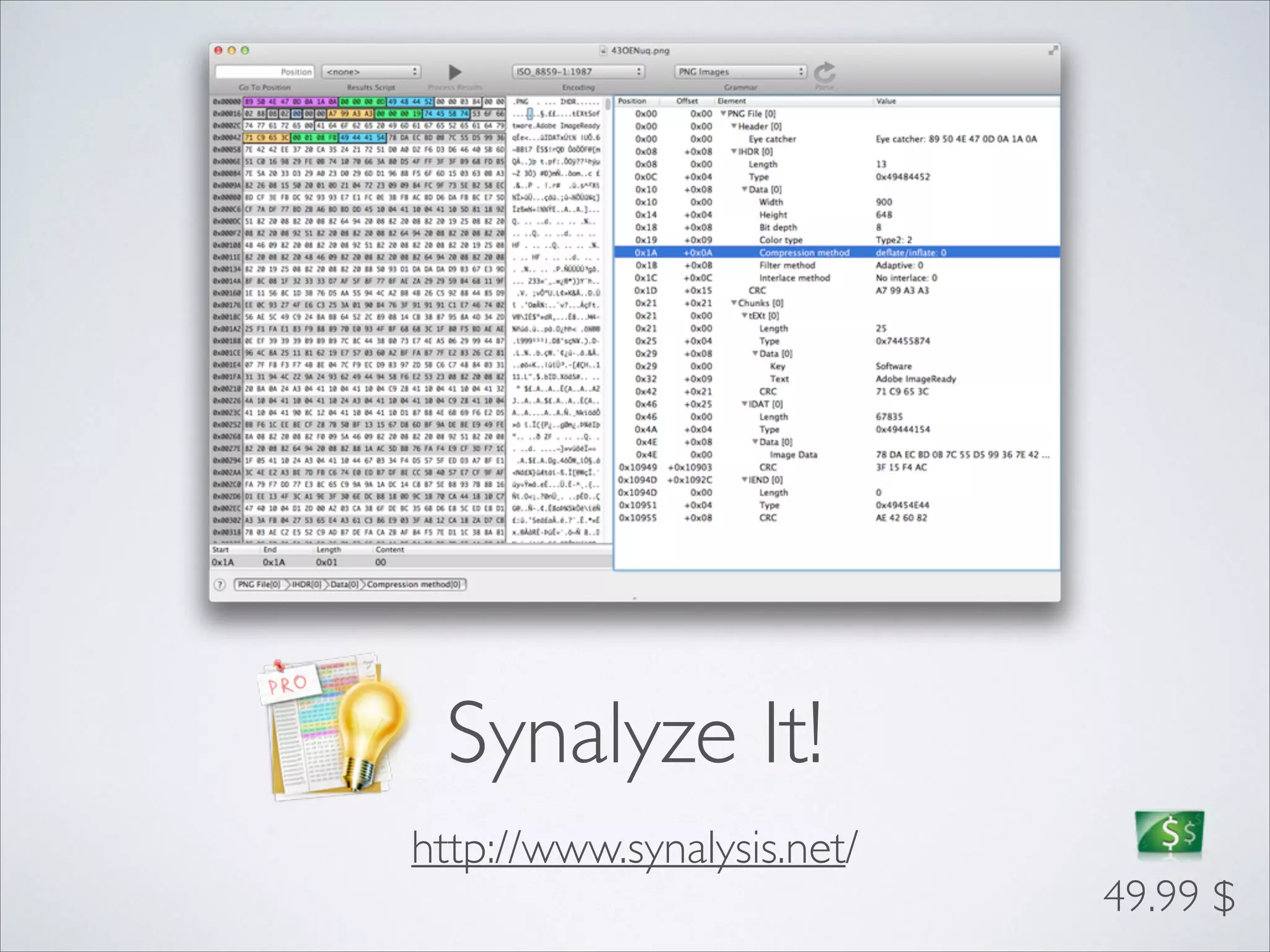This screenshot has width=1270, height=952.
Task: Open the http://www.synalysis.net/ link
Action: (634, 848)
